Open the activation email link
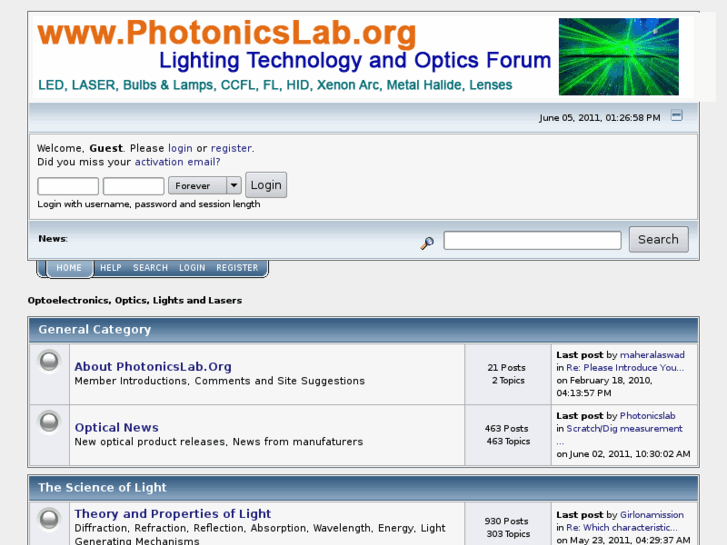727x545 pixels. tap(178, 162)
